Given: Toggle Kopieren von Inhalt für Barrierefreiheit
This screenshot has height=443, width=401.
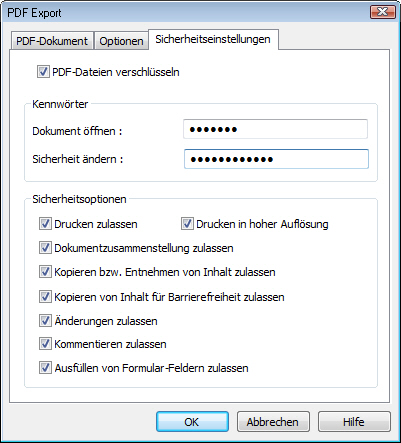Looking at the screenshot, I should 45,296.
